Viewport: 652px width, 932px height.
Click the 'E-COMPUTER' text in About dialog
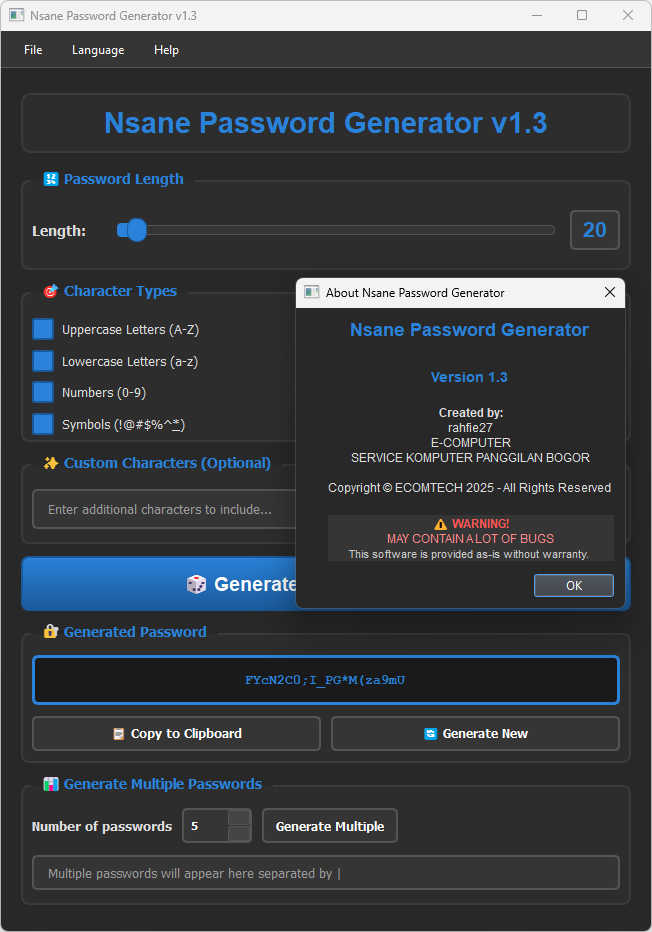pos(471,443)
